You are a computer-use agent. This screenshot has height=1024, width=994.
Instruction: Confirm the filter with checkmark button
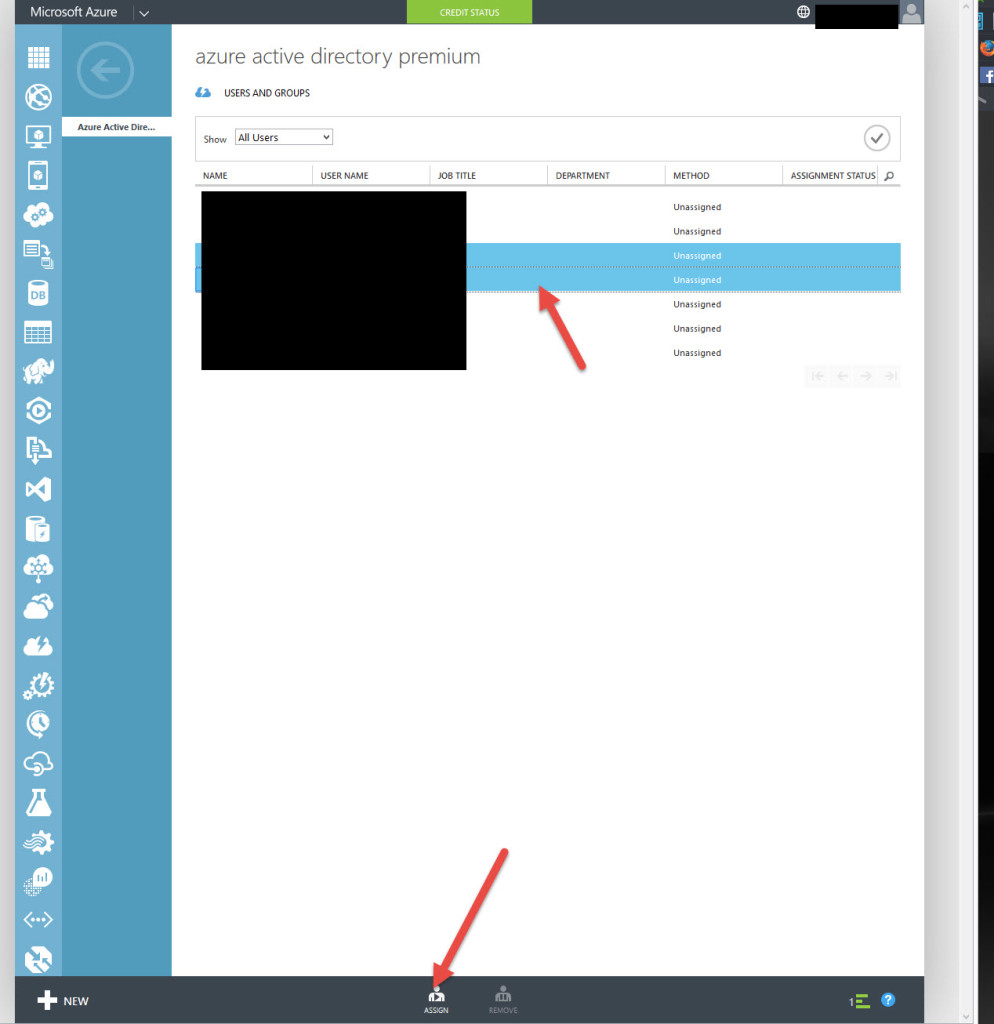[x=876, y=138]
